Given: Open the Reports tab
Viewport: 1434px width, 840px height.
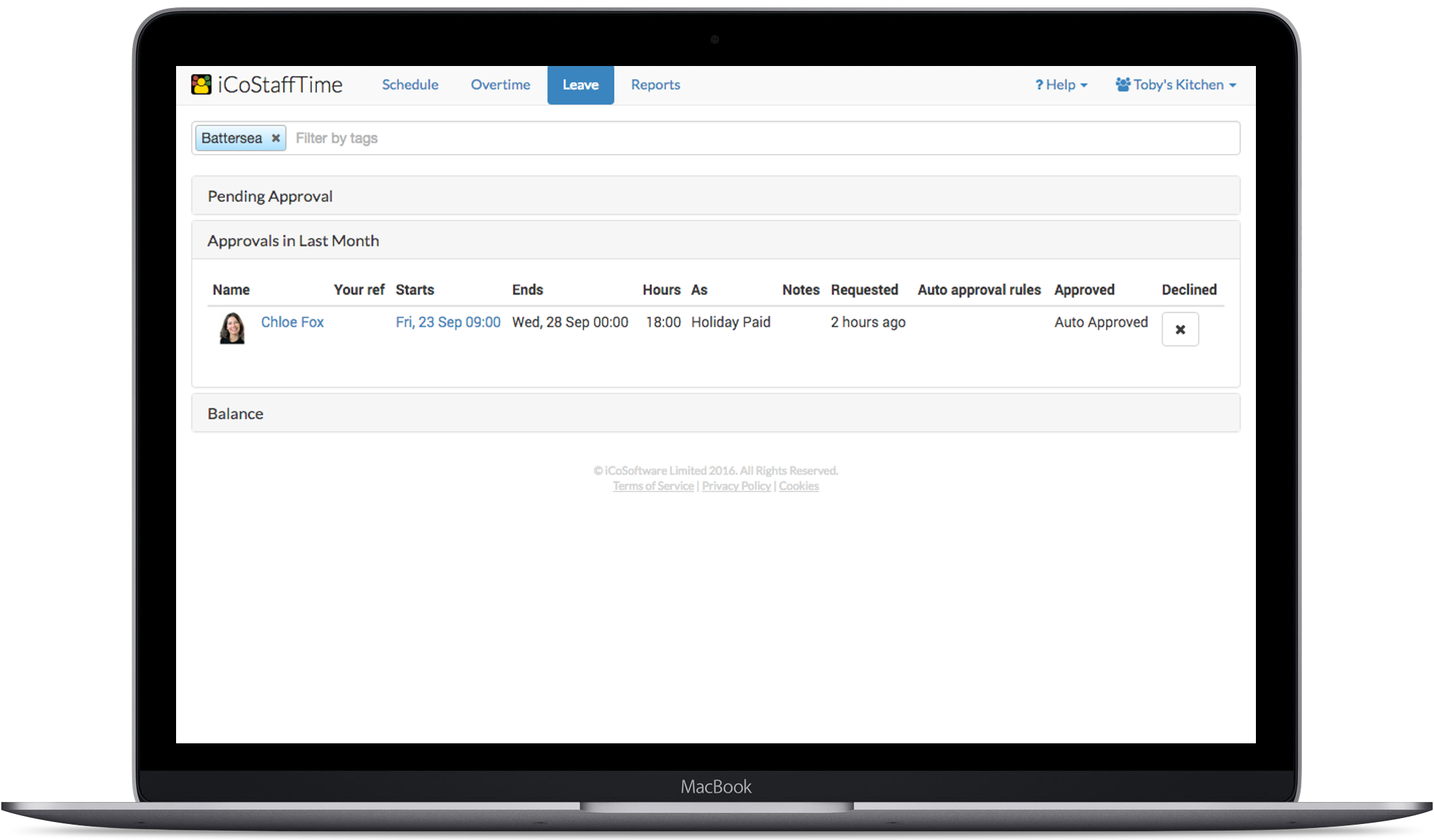Looking at the screenshot, I should (656, 85).
